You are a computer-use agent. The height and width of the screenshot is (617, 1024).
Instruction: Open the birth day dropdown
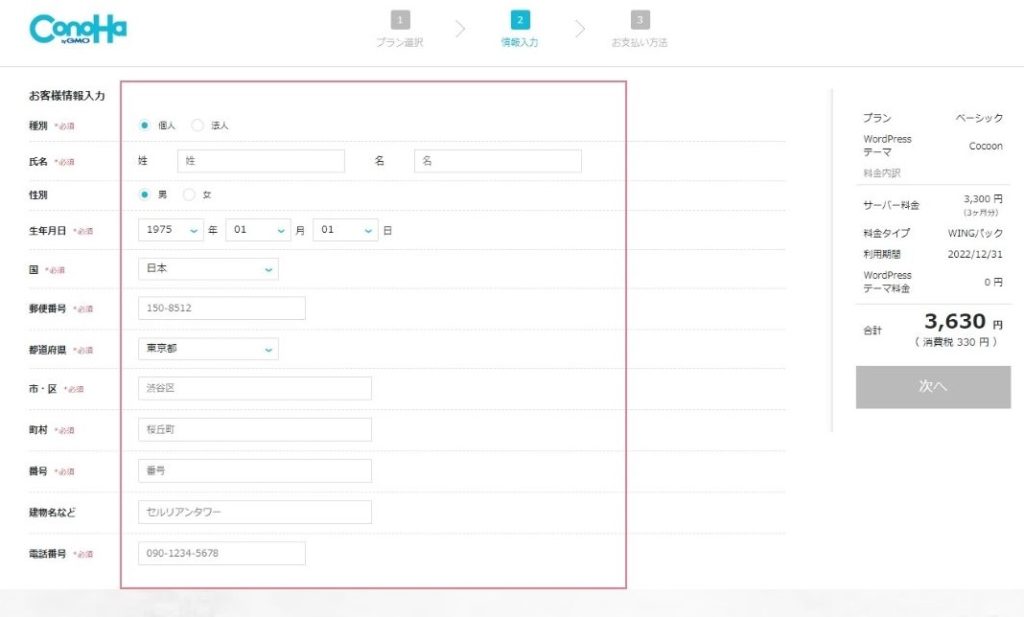345,230
